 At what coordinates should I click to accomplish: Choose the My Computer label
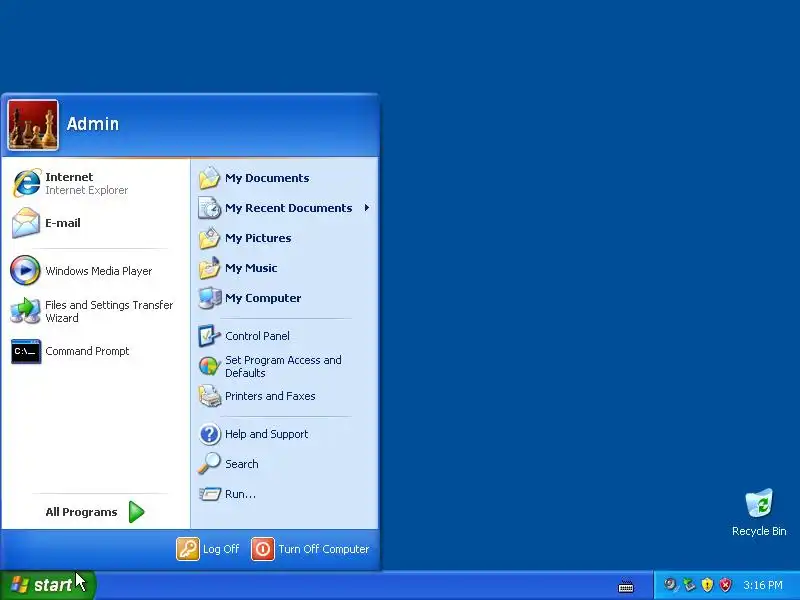[263, 298]
